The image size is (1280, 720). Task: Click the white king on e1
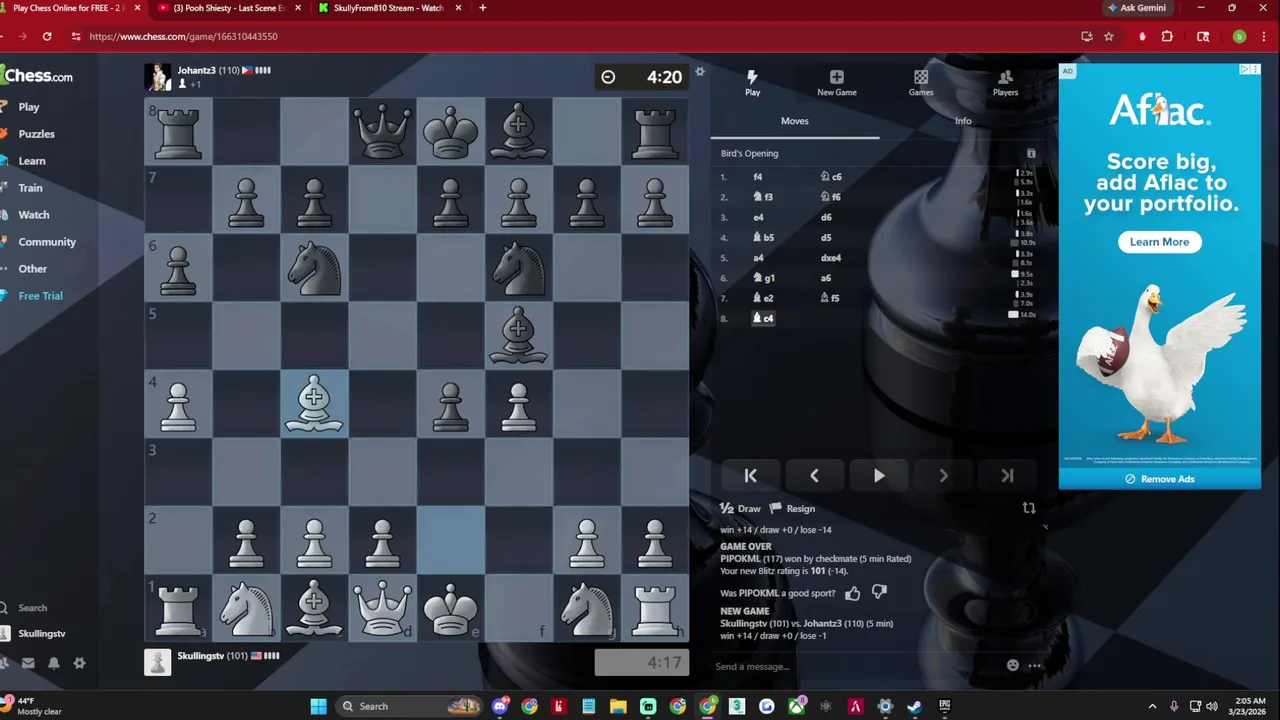click(450, 608)
